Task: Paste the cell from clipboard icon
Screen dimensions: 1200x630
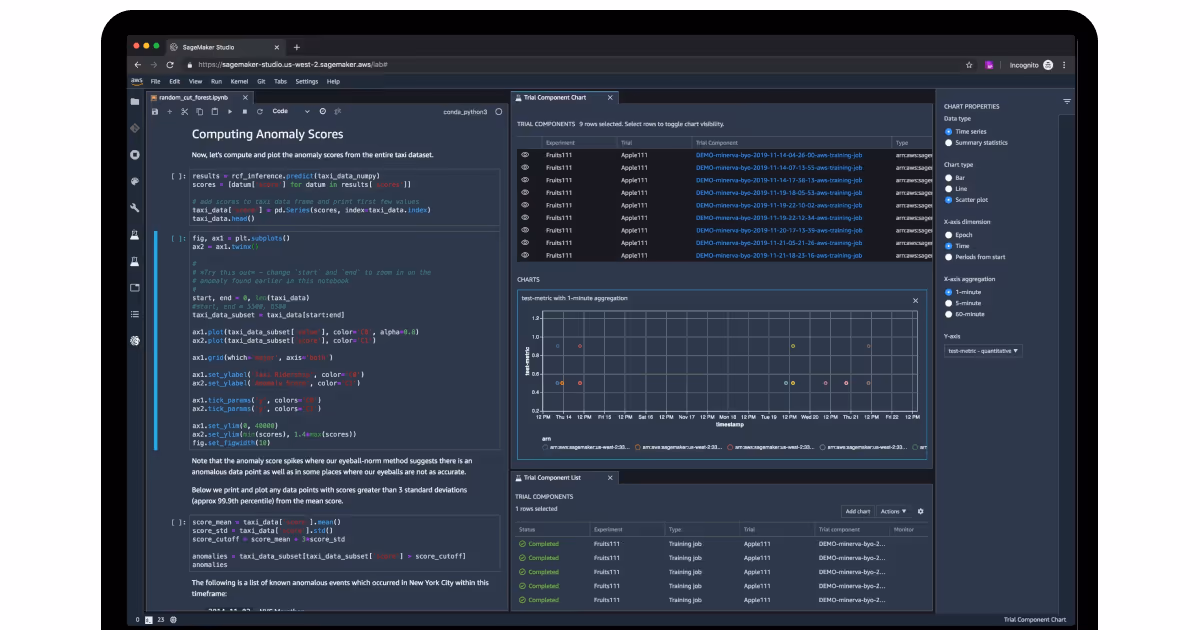Action: (x=215, y=112)
